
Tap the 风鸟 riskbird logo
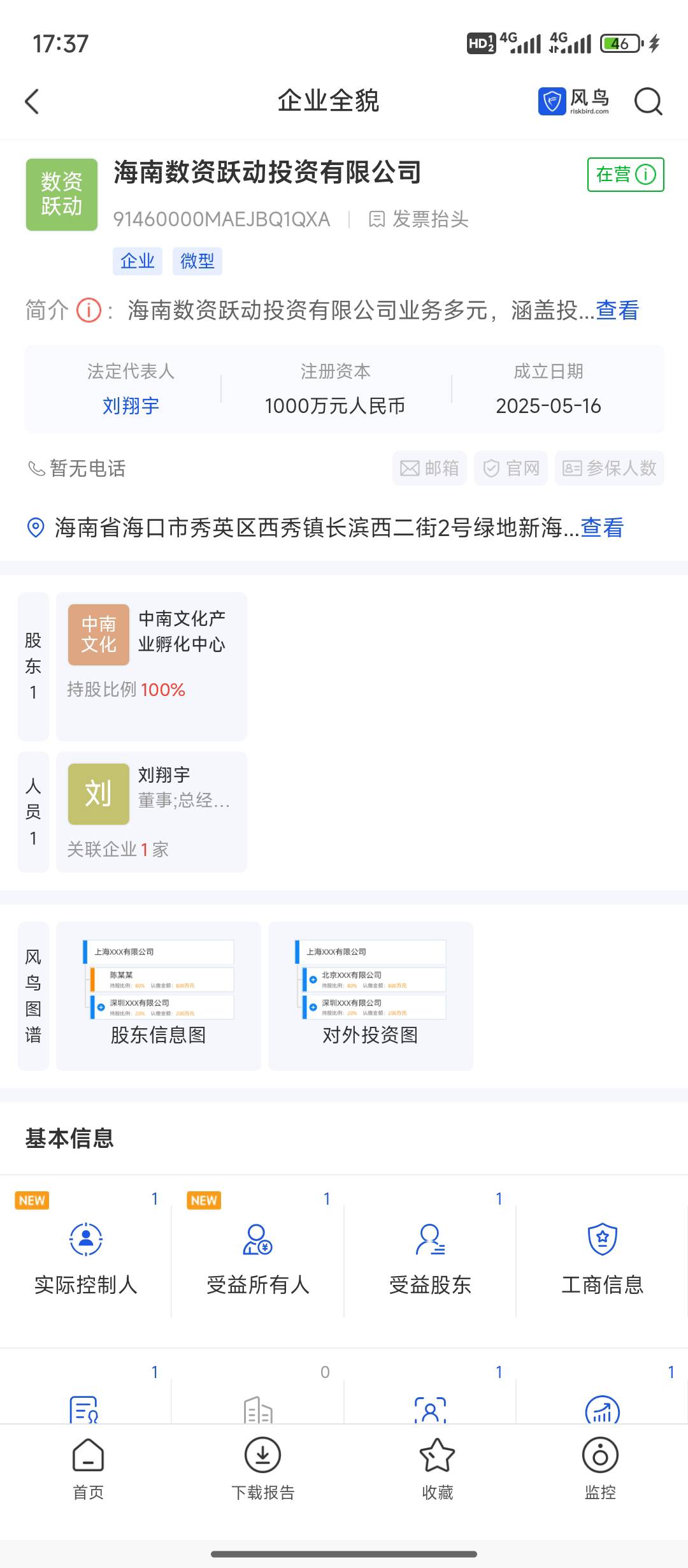pos(574,101)
